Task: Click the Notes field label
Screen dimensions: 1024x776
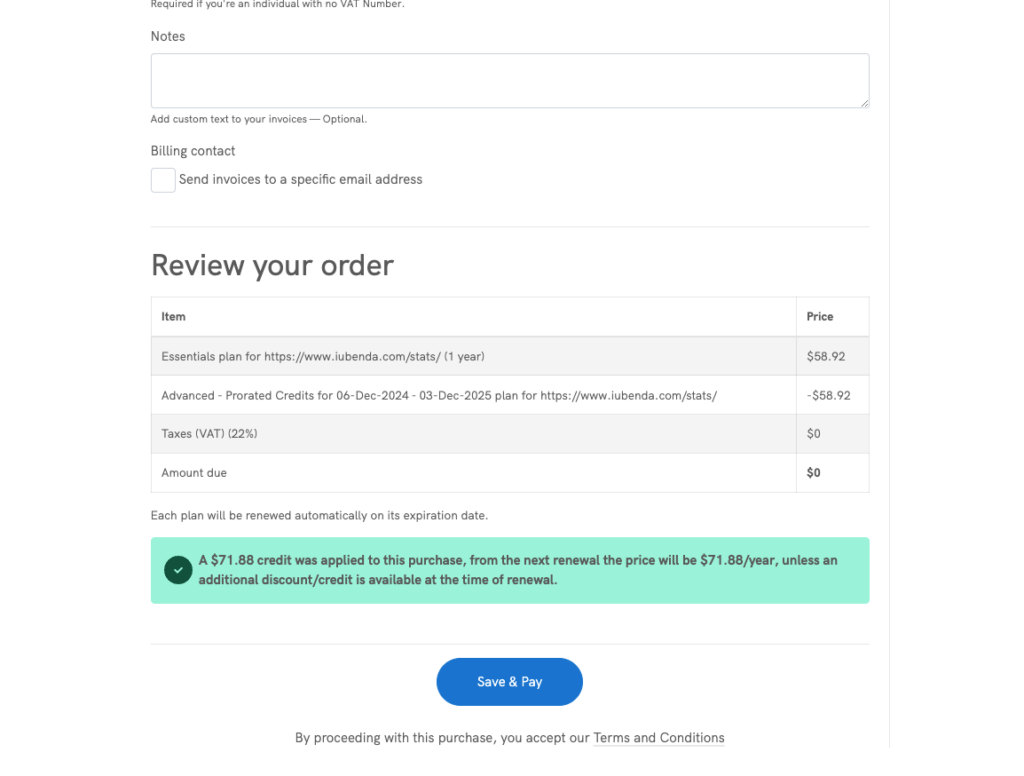Action: 168,37
